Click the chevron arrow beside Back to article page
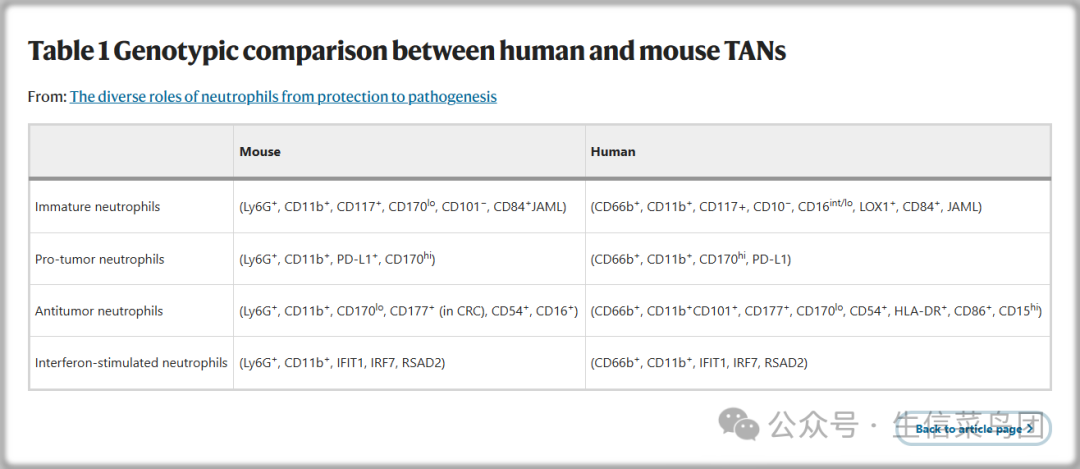This screenshot has width=1080, height=469. (x=1029, y=429)
